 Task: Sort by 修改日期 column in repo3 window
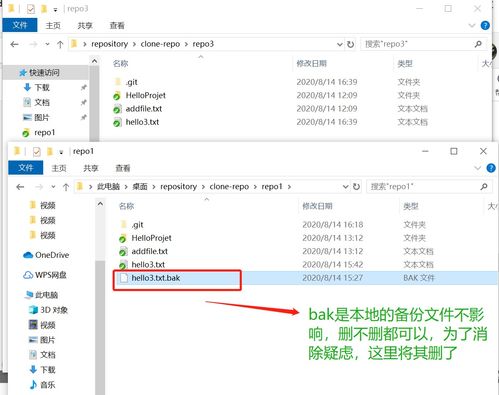[x=312, y=63]
